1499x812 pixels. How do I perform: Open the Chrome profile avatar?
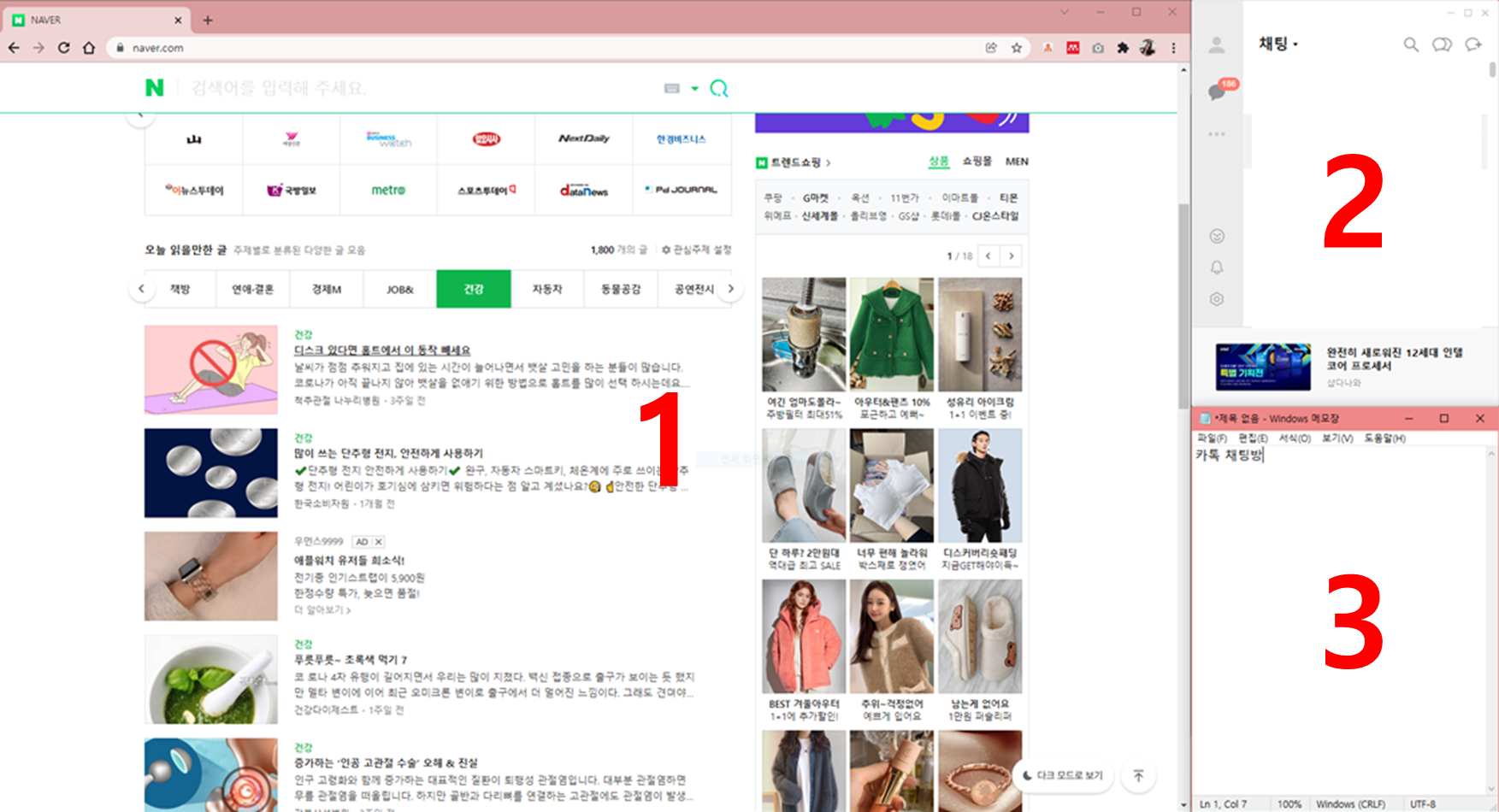tap(1148, 48)
